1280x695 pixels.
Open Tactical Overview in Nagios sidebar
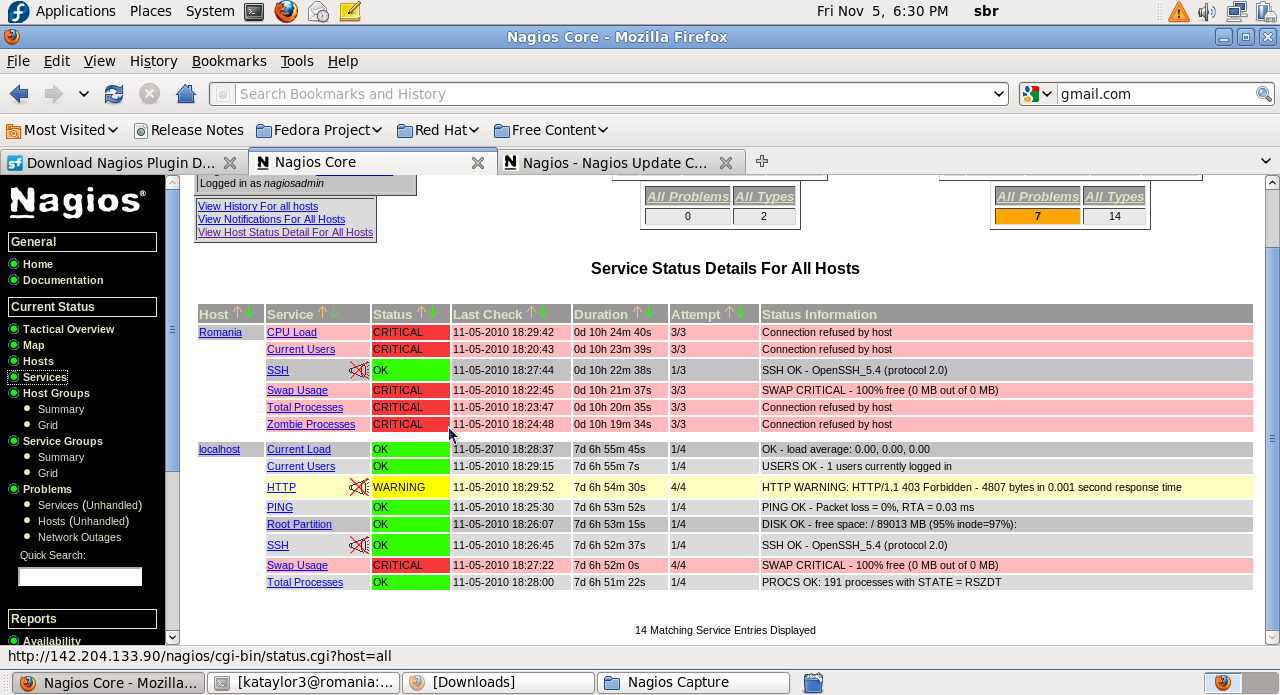coord(68,329)
